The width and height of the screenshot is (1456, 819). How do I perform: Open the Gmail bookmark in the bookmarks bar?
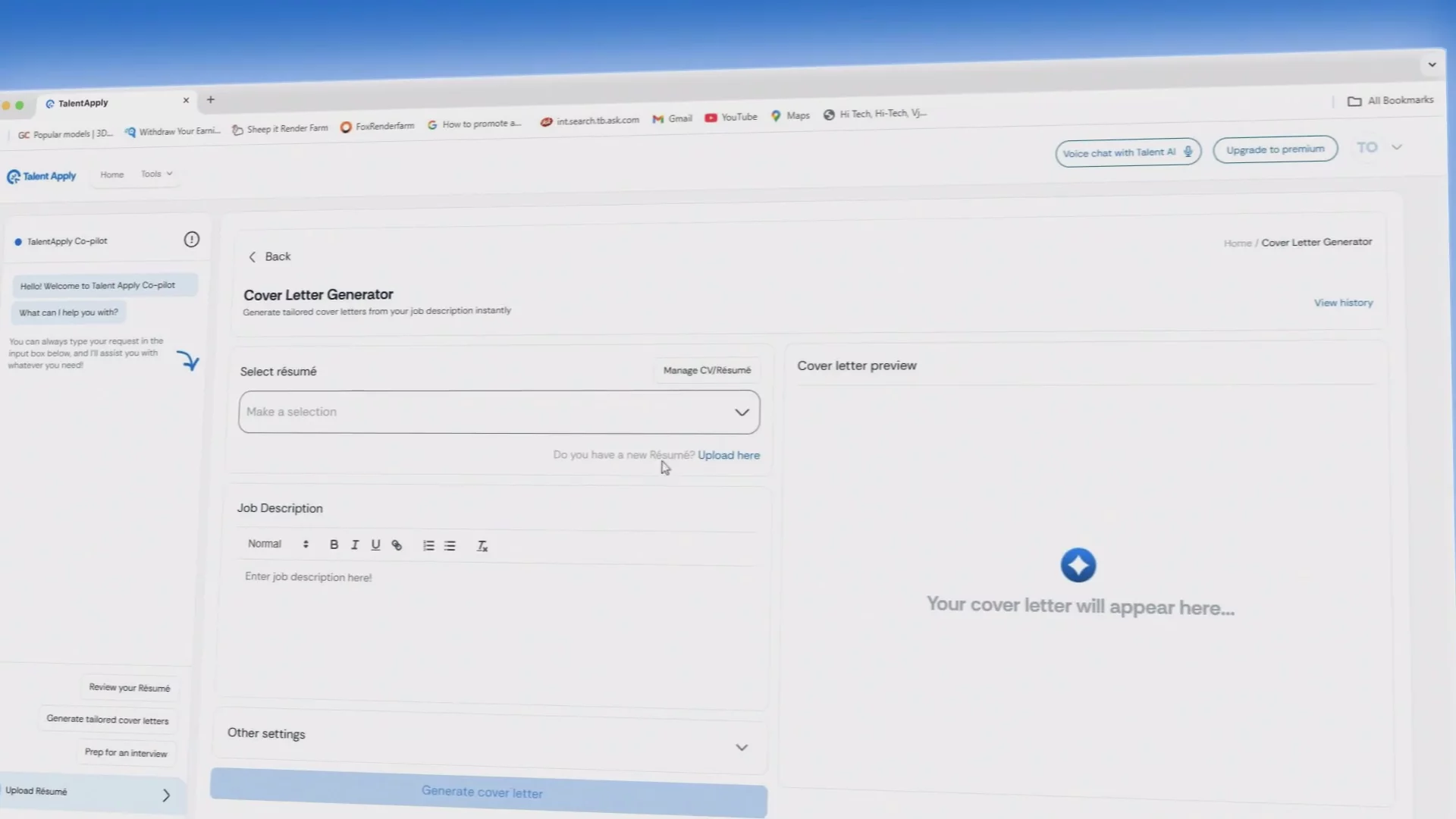673,118
